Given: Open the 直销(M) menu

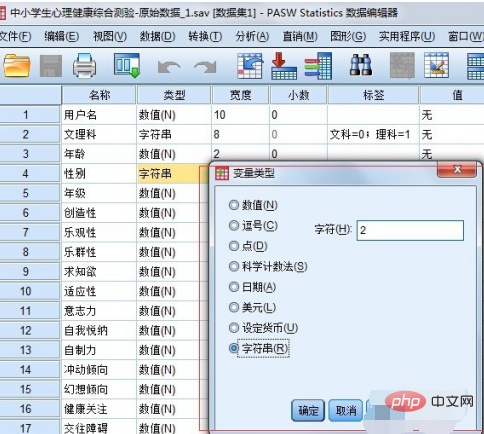Looking at the screenshot, I should [300, 36].
